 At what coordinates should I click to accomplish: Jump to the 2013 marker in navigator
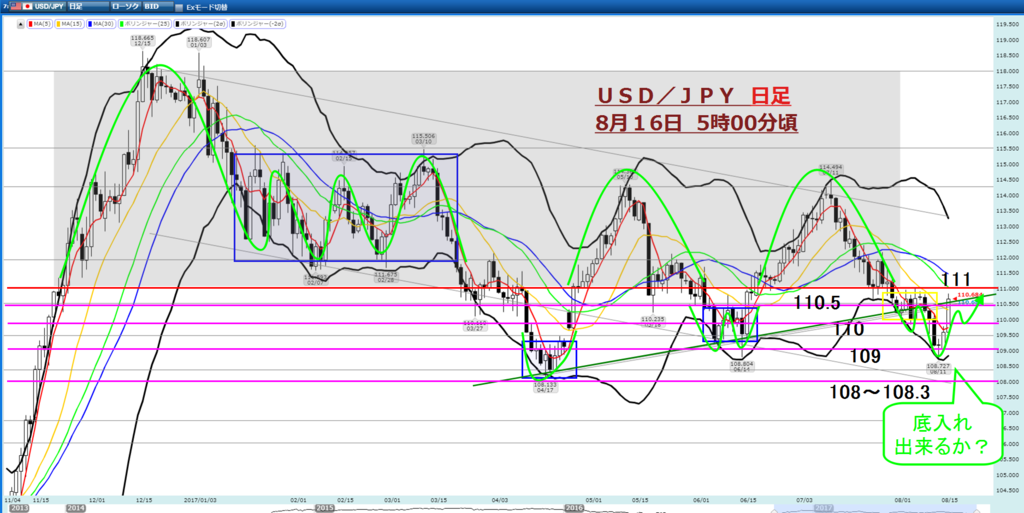pyautogui.click(x=19, y=507)
